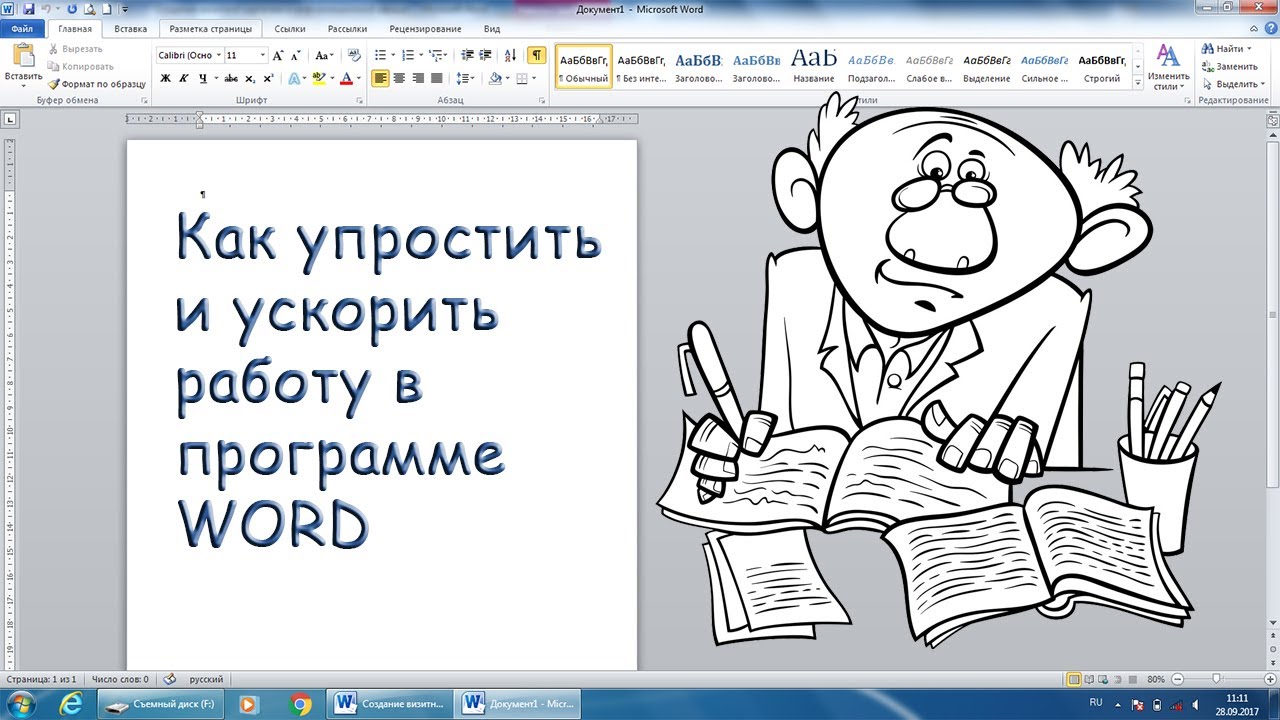The height and width of the screenshot is (720, 1280).
Task: Select center alignment
Action: [x=400, y=78]
